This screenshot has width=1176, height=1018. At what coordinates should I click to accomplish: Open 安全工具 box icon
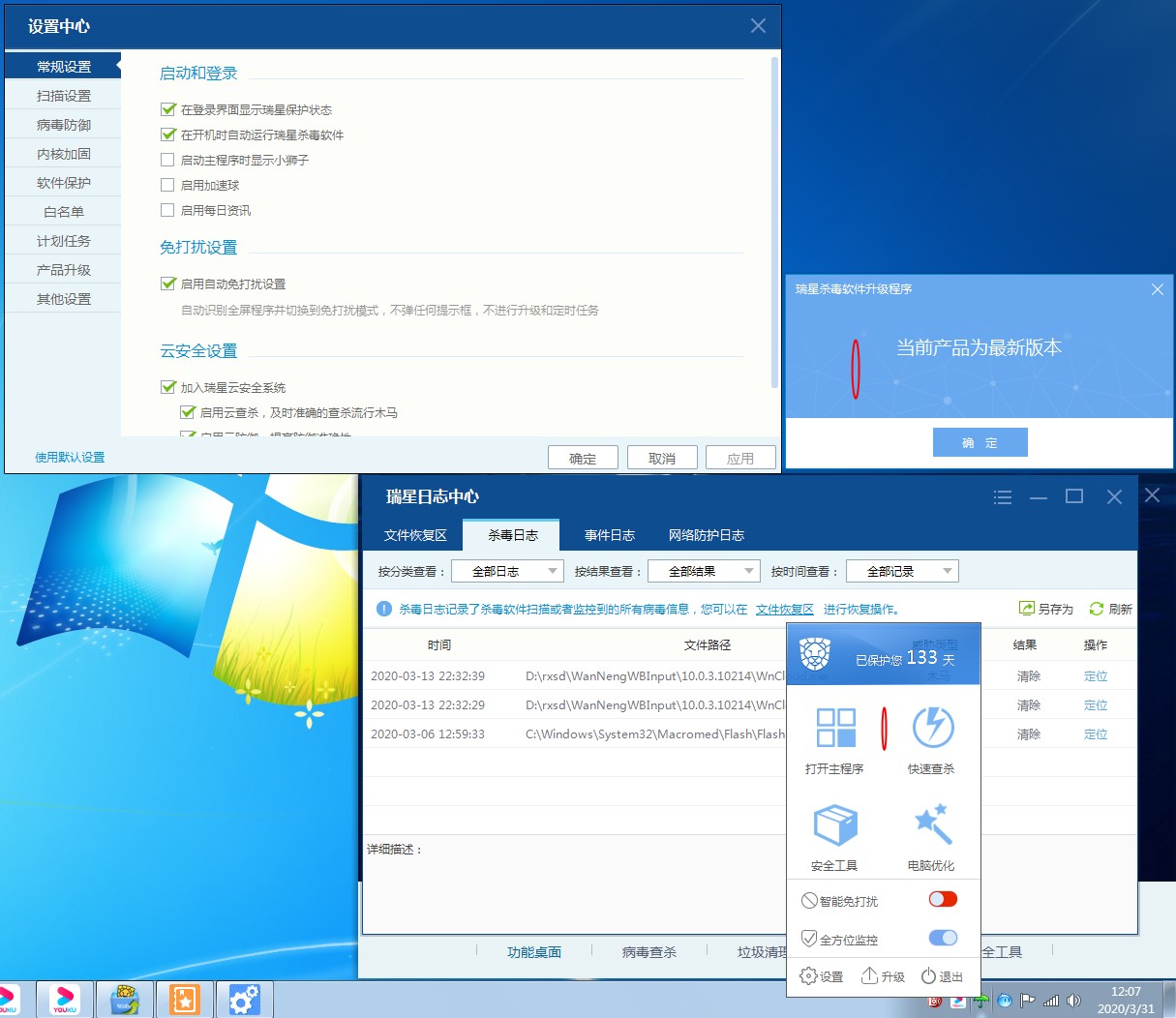(835, 825)
